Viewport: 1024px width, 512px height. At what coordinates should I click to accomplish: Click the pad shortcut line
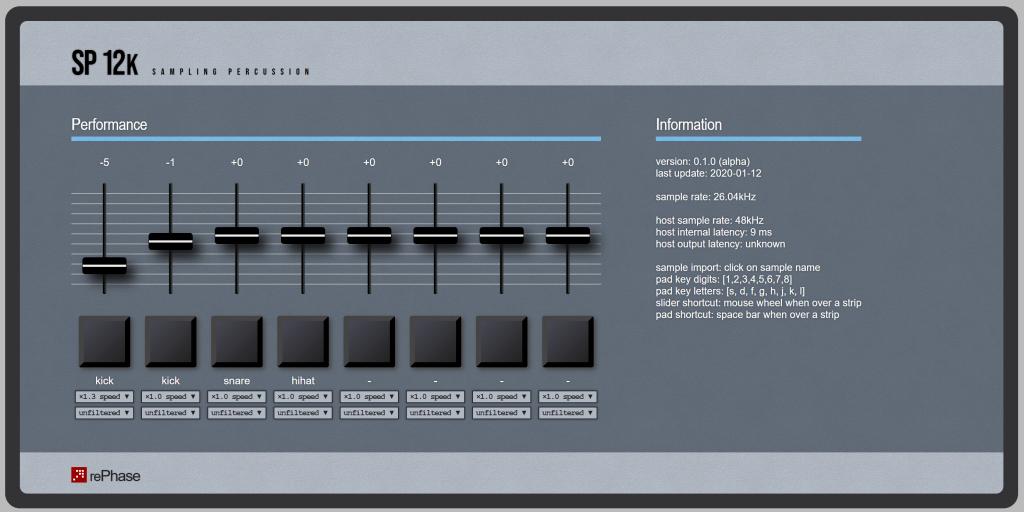pyautogui.click(x=747, y=315)
